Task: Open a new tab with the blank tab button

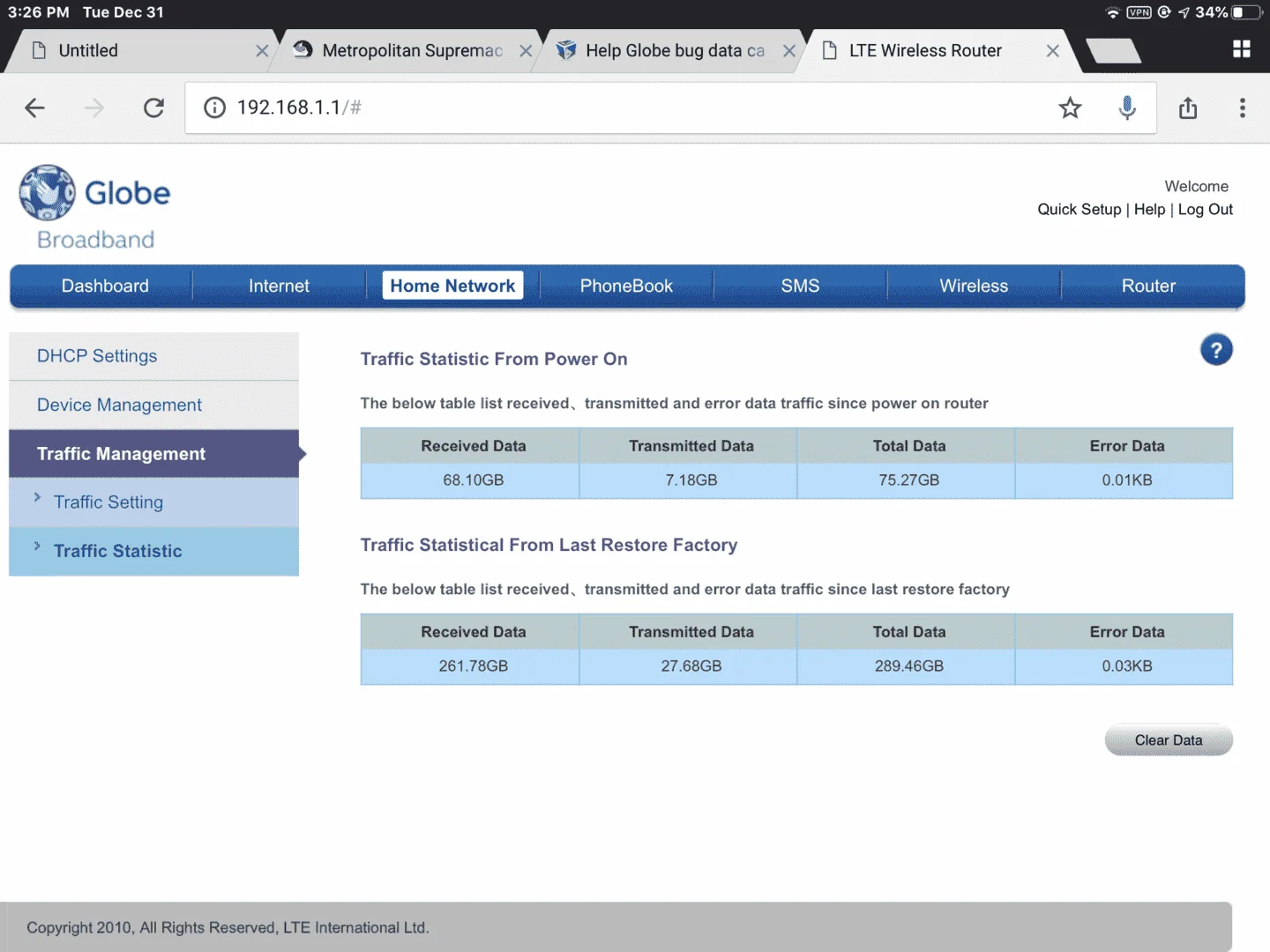Action: (1113, 51)
